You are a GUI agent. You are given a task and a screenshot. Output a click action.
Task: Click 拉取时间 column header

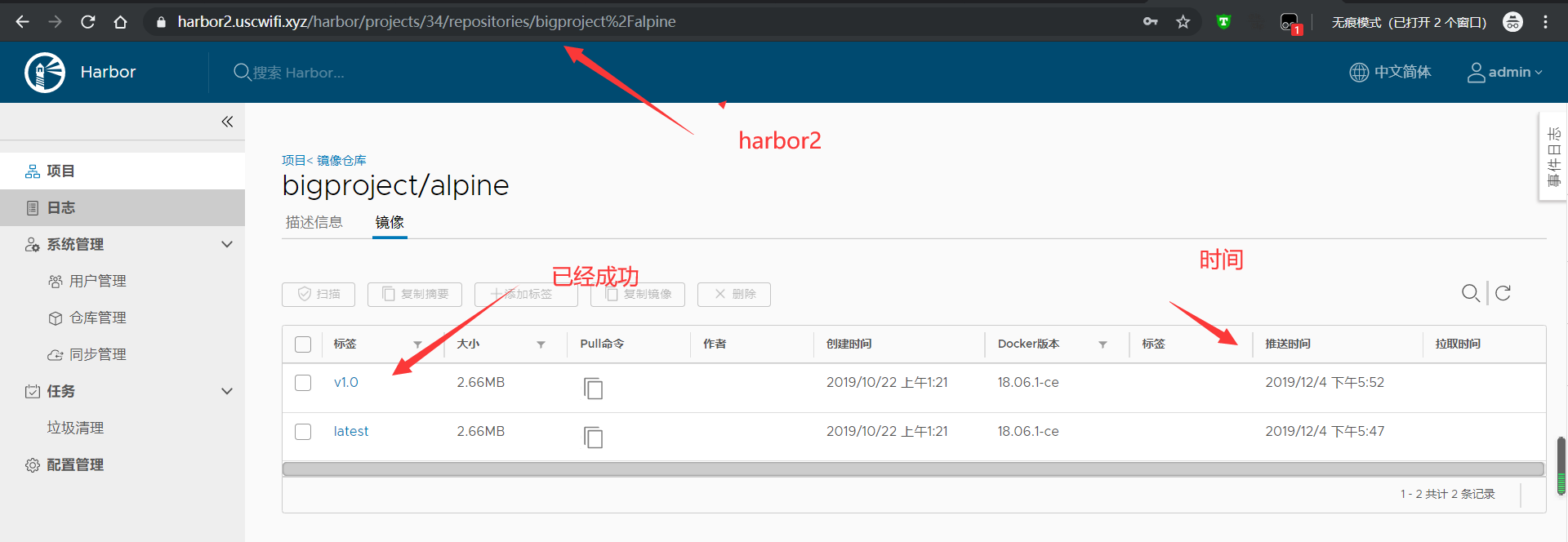1458,344
